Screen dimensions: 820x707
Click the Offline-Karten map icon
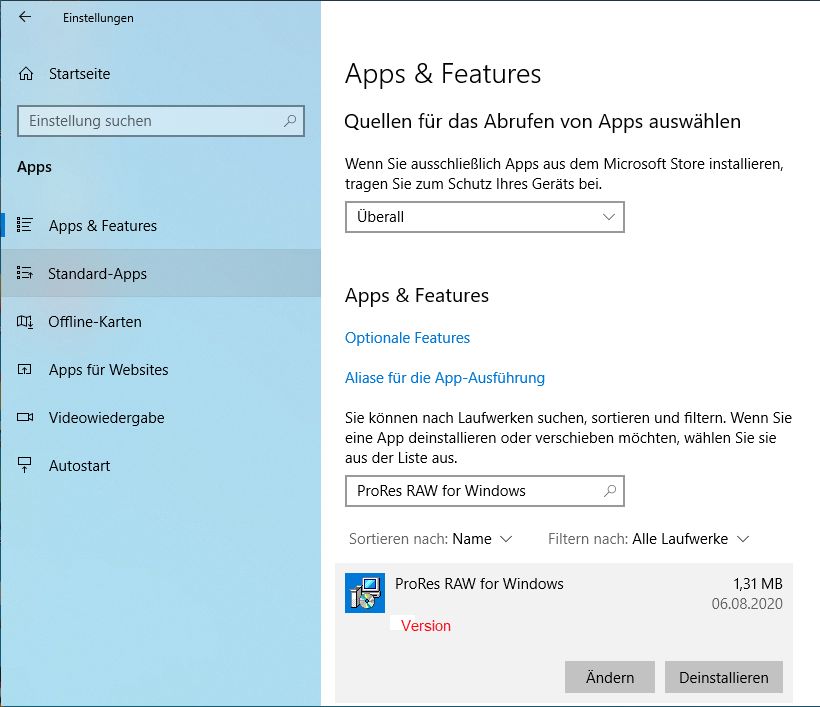tap(26, 321)
